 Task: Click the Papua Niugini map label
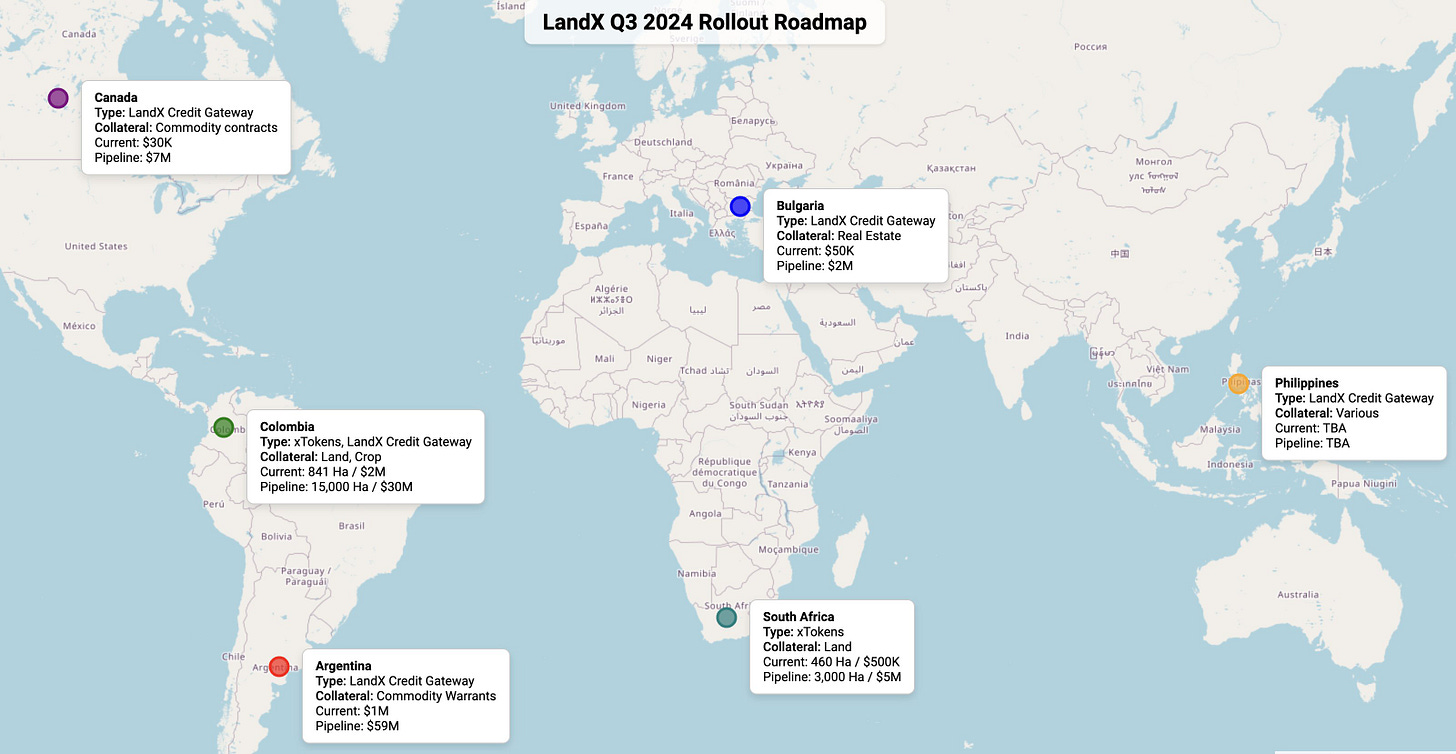click(x=1363, y=483)
